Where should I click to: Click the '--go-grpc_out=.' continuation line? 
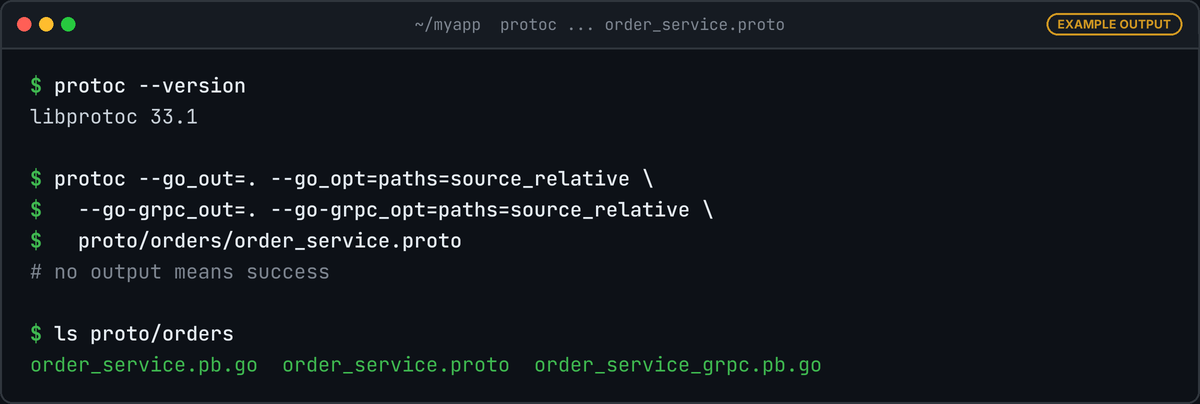point(372,210)
